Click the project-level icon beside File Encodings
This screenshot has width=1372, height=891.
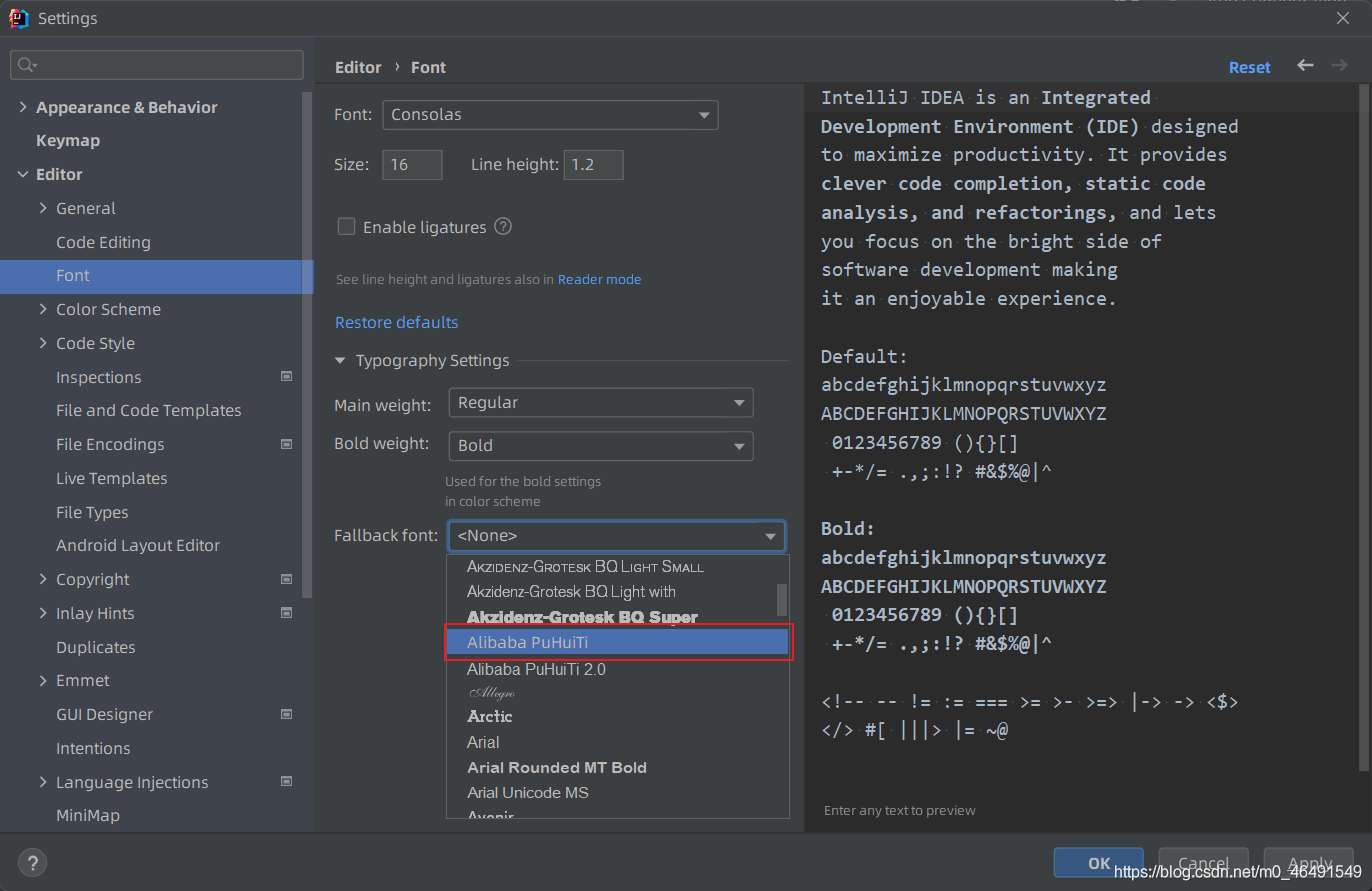(x=287, y=444)
